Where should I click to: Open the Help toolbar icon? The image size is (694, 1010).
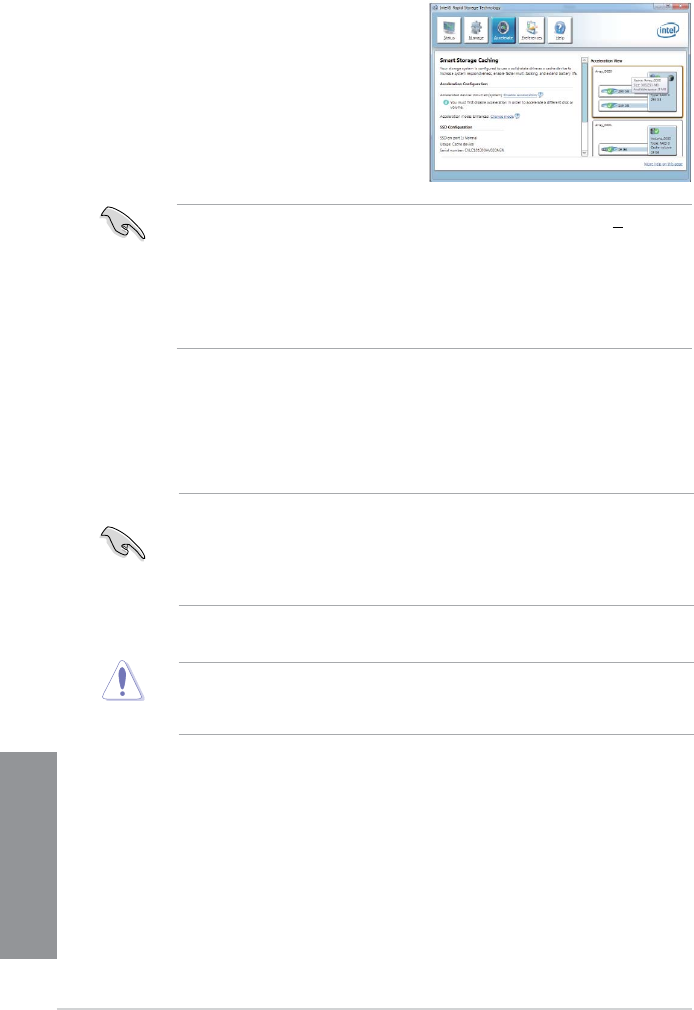tap(560, 30)
